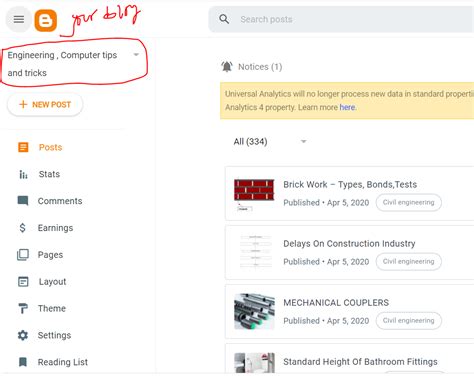Open the hamburger main menu
474x376 pixels.
[x=19, y=19]
